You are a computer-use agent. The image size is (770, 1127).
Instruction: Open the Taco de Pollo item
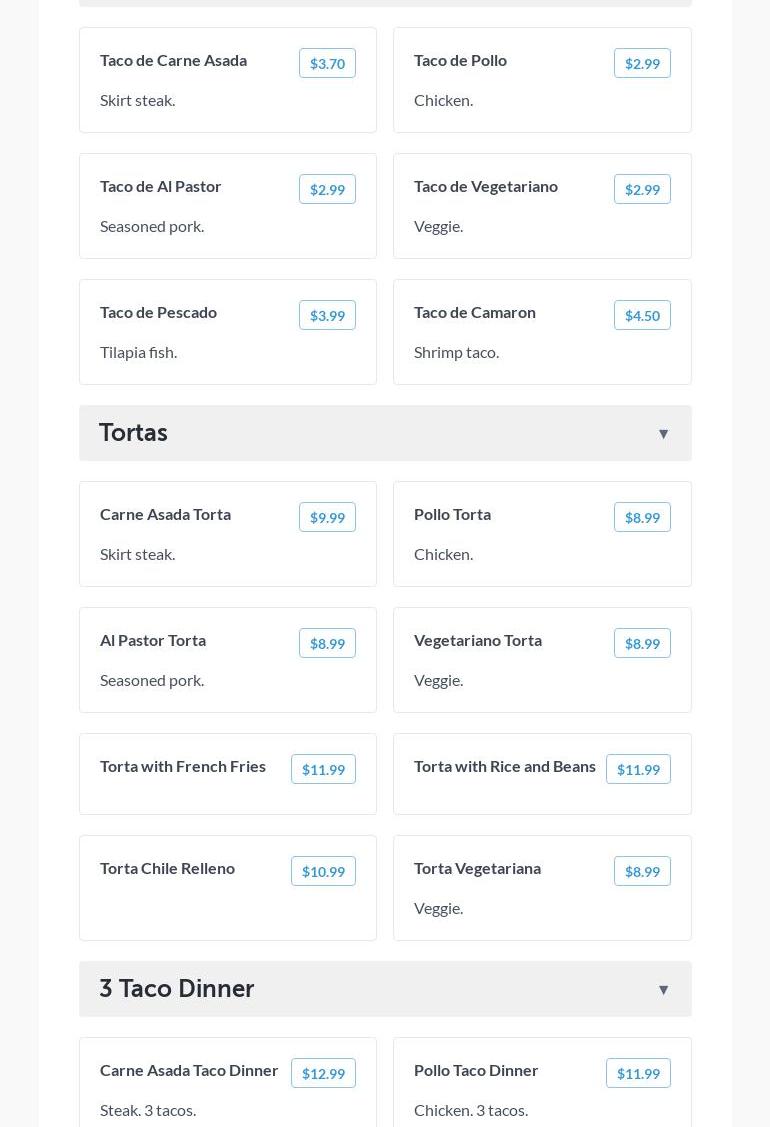[461, 61]
